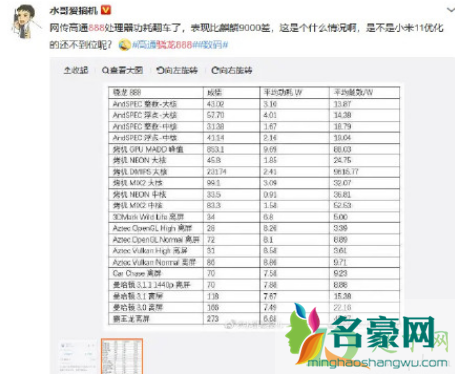Rotate the image left with 向左旋转
The height and width of the screenshot is (374, 455).
tap(177, 70)
